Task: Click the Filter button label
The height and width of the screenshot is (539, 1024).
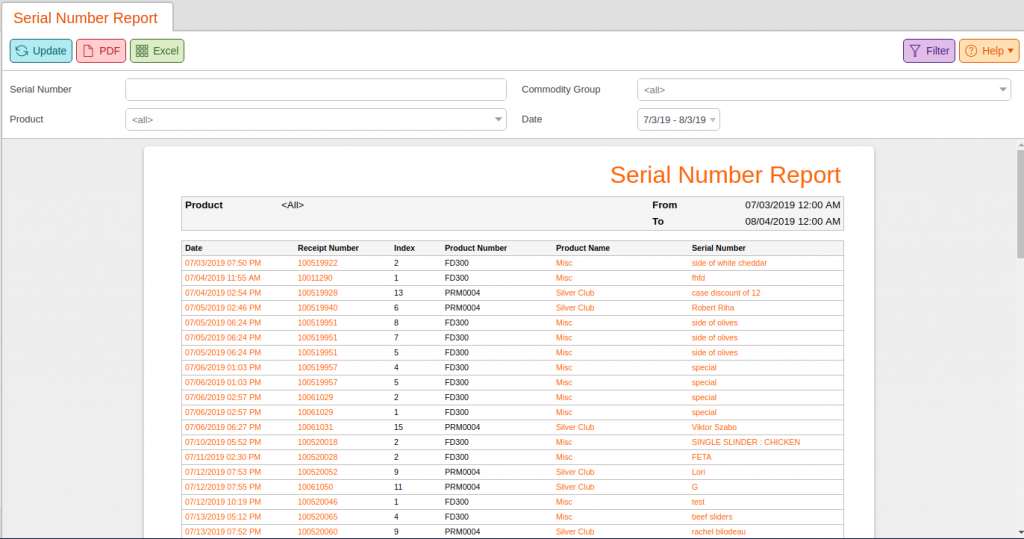Action: (x=938, y=51)
